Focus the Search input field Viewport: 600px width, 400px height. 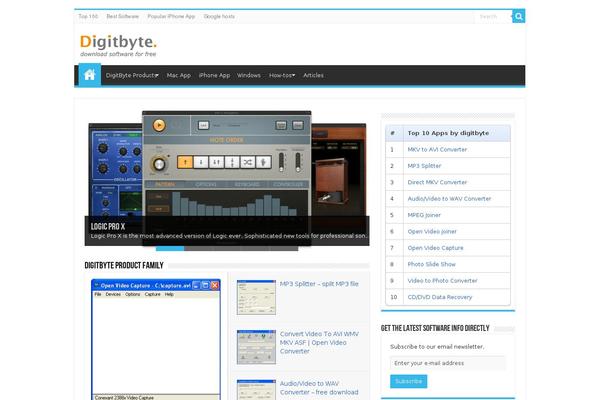pos(493,16)
